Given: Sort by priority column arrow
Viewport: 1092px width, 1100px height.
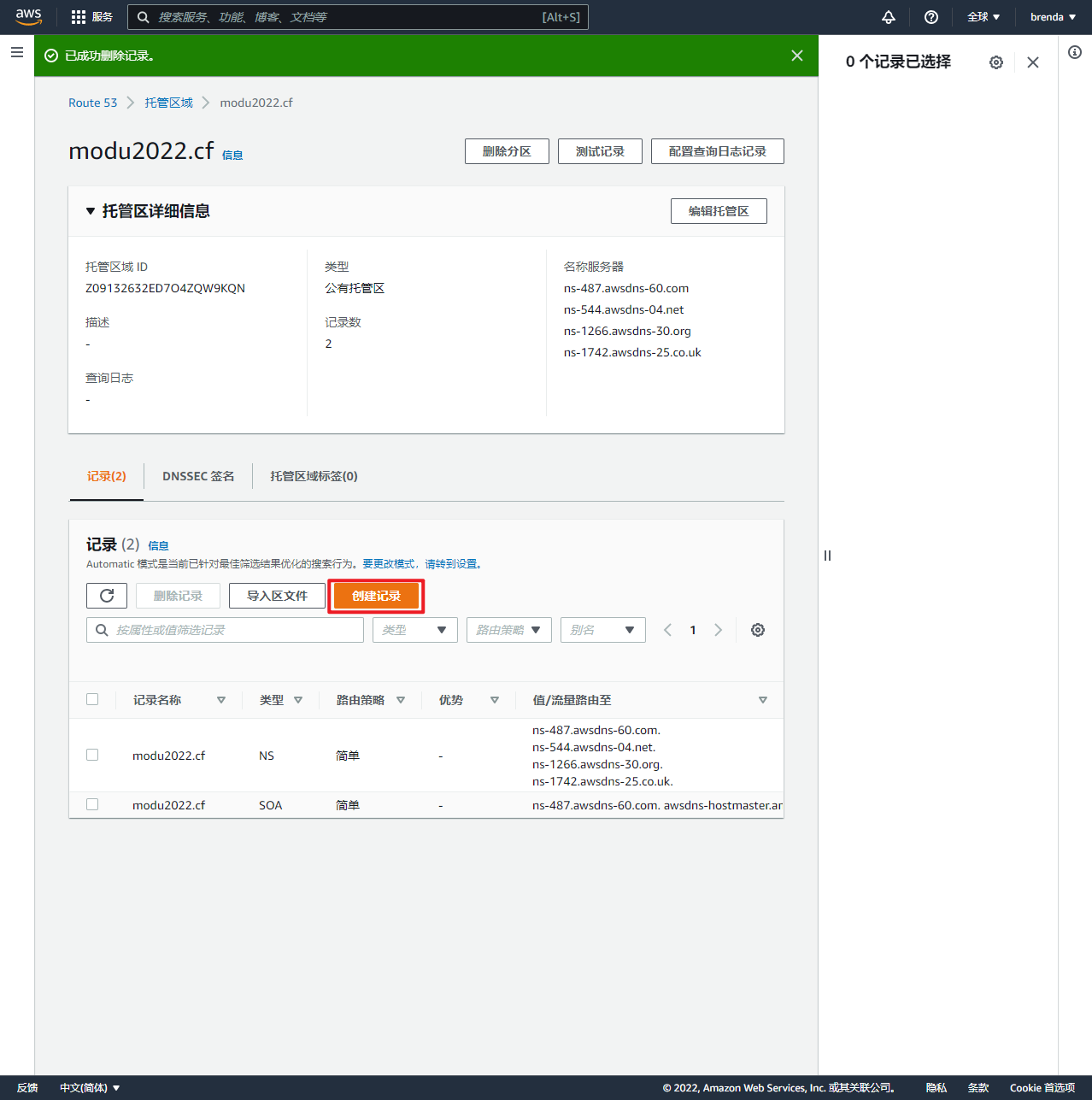Looking at the screenshot, I should click(x=495, y=700).
